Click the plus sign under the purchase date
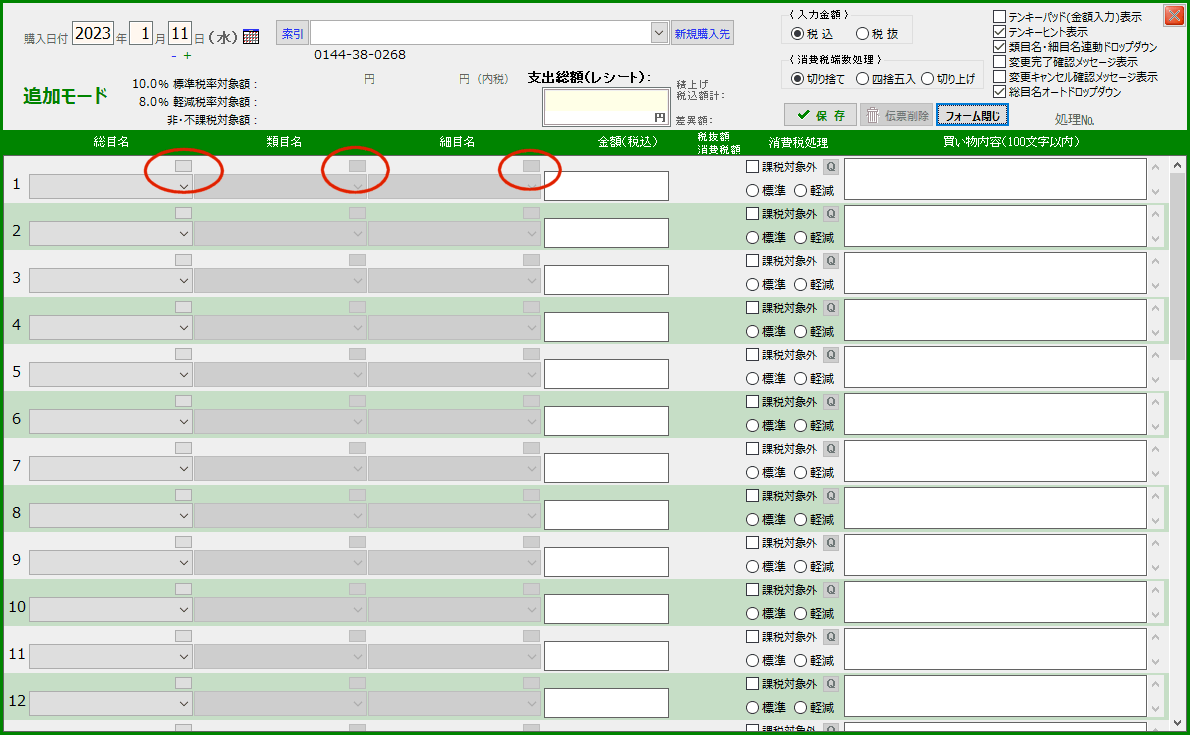The height and width of the screenshot is (735, 1190). click(x=187, y=56)
